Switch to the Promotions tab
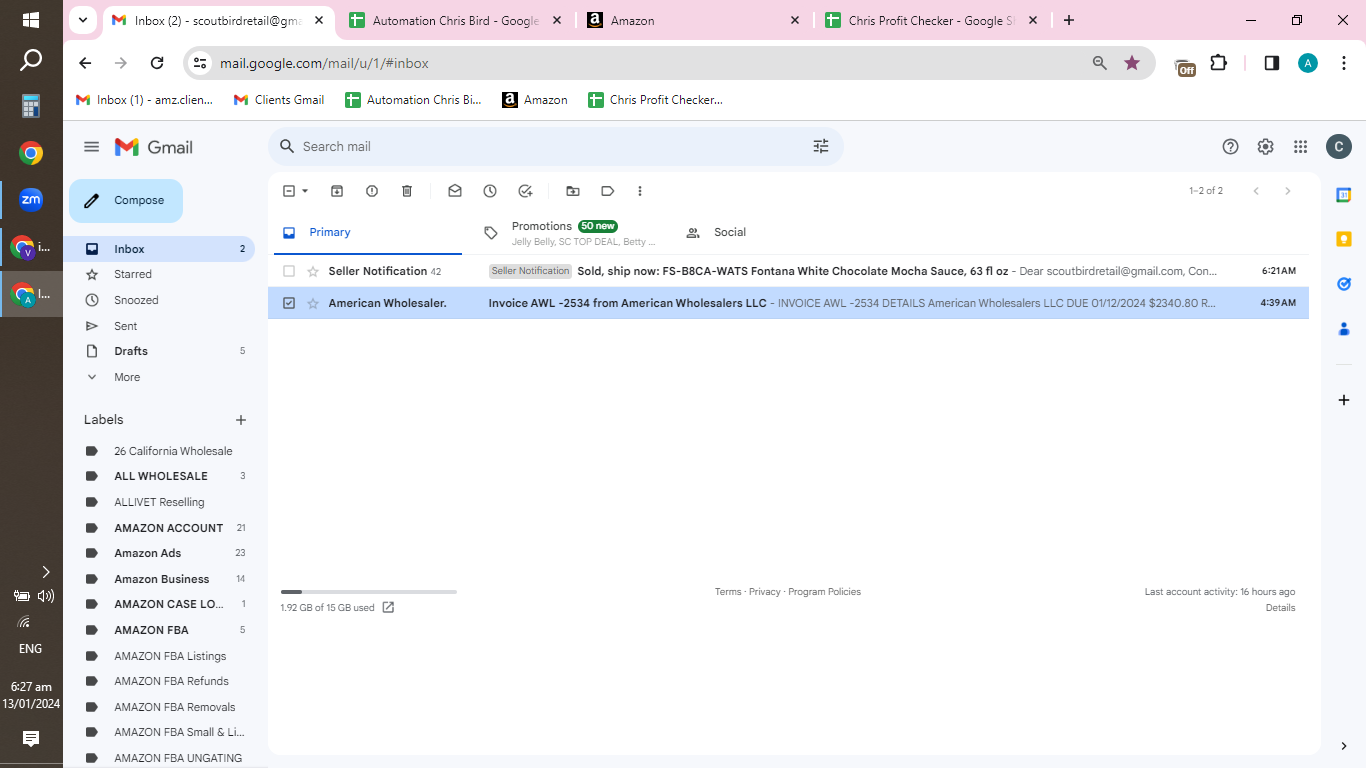Screen dimensions: 1366x768 coord(570,232)
